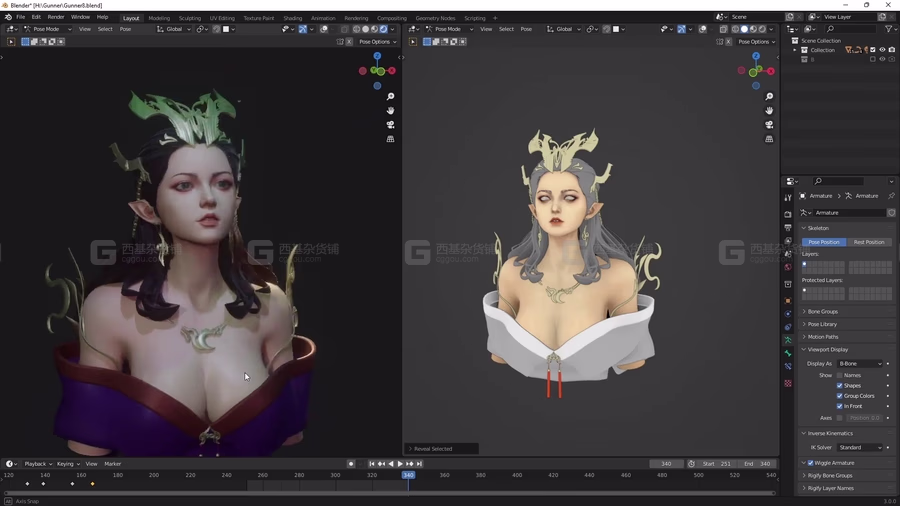Image resolution: width=900 pixels, height=506 pixels.
Task: Open Tool properties tab icon
Action: tap(788, 197)
